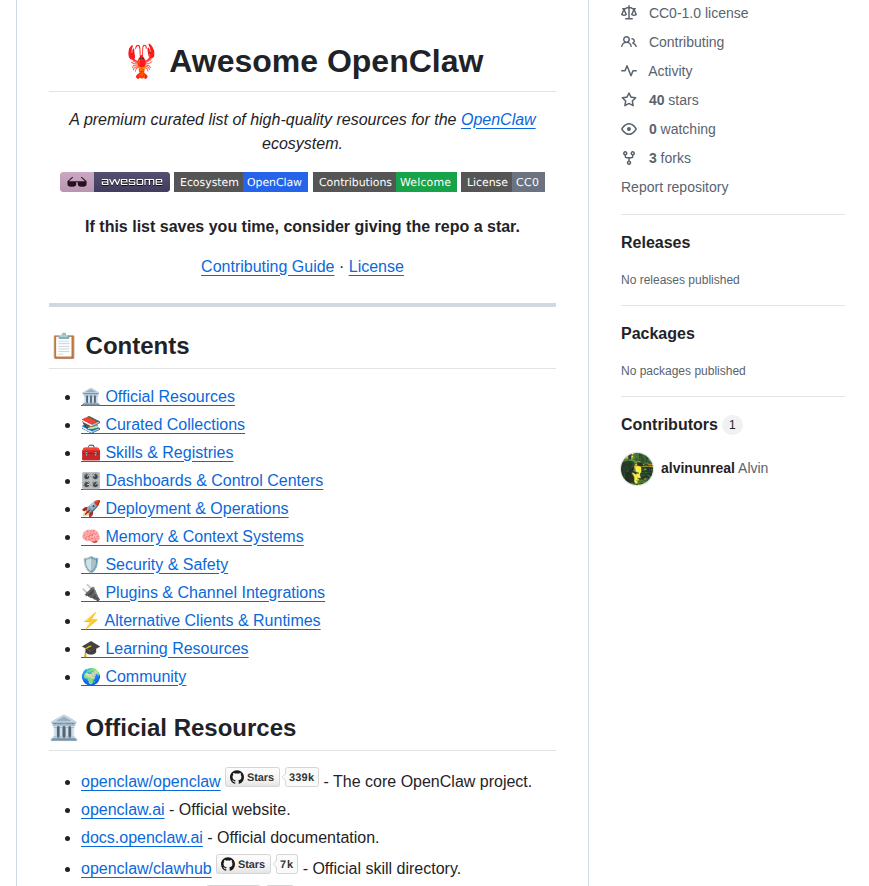Jump to Community section
Screen dimensions: 869x886
pos(134,676)
